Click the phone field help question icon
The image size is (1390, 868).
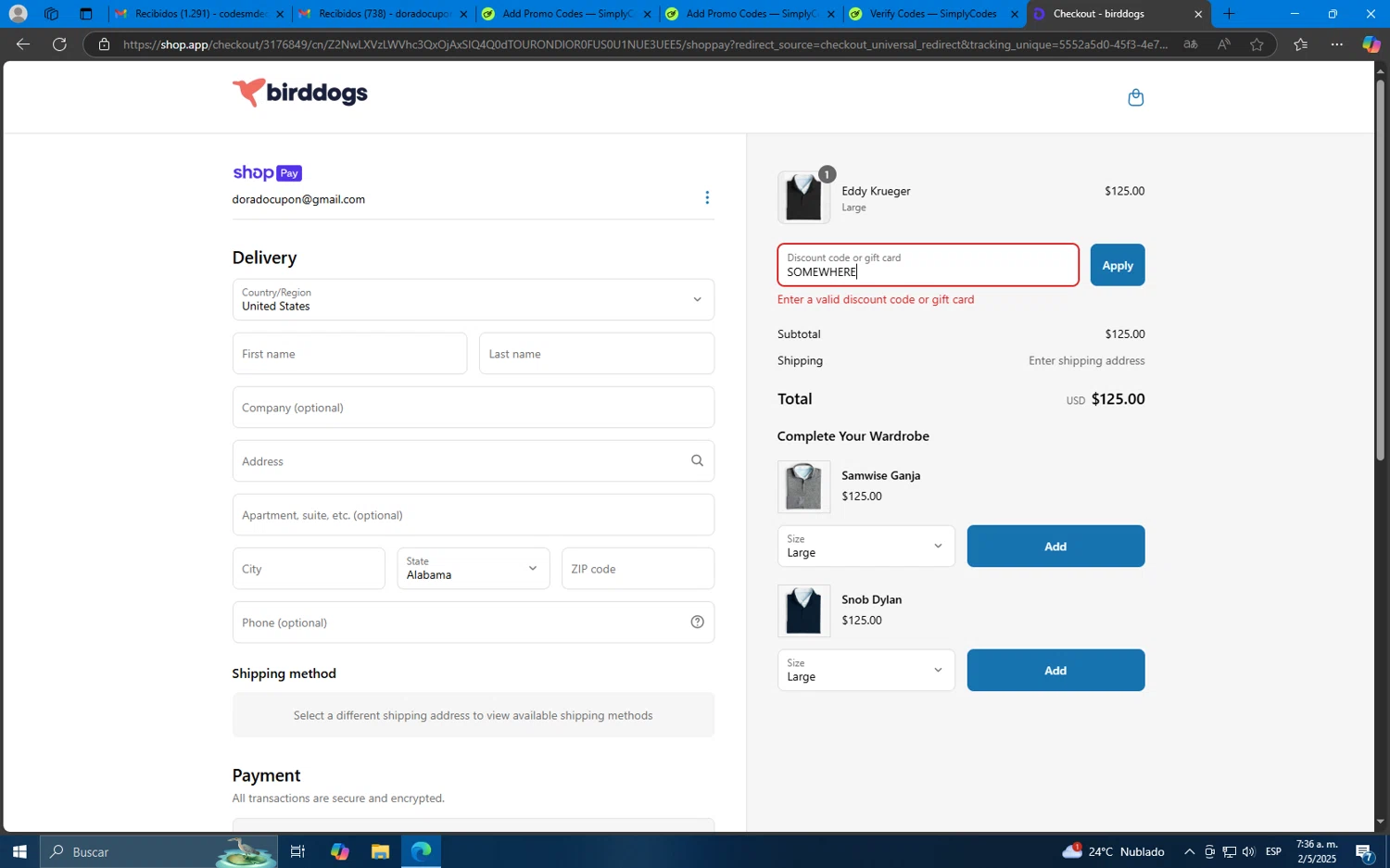(x=697, y=622)
